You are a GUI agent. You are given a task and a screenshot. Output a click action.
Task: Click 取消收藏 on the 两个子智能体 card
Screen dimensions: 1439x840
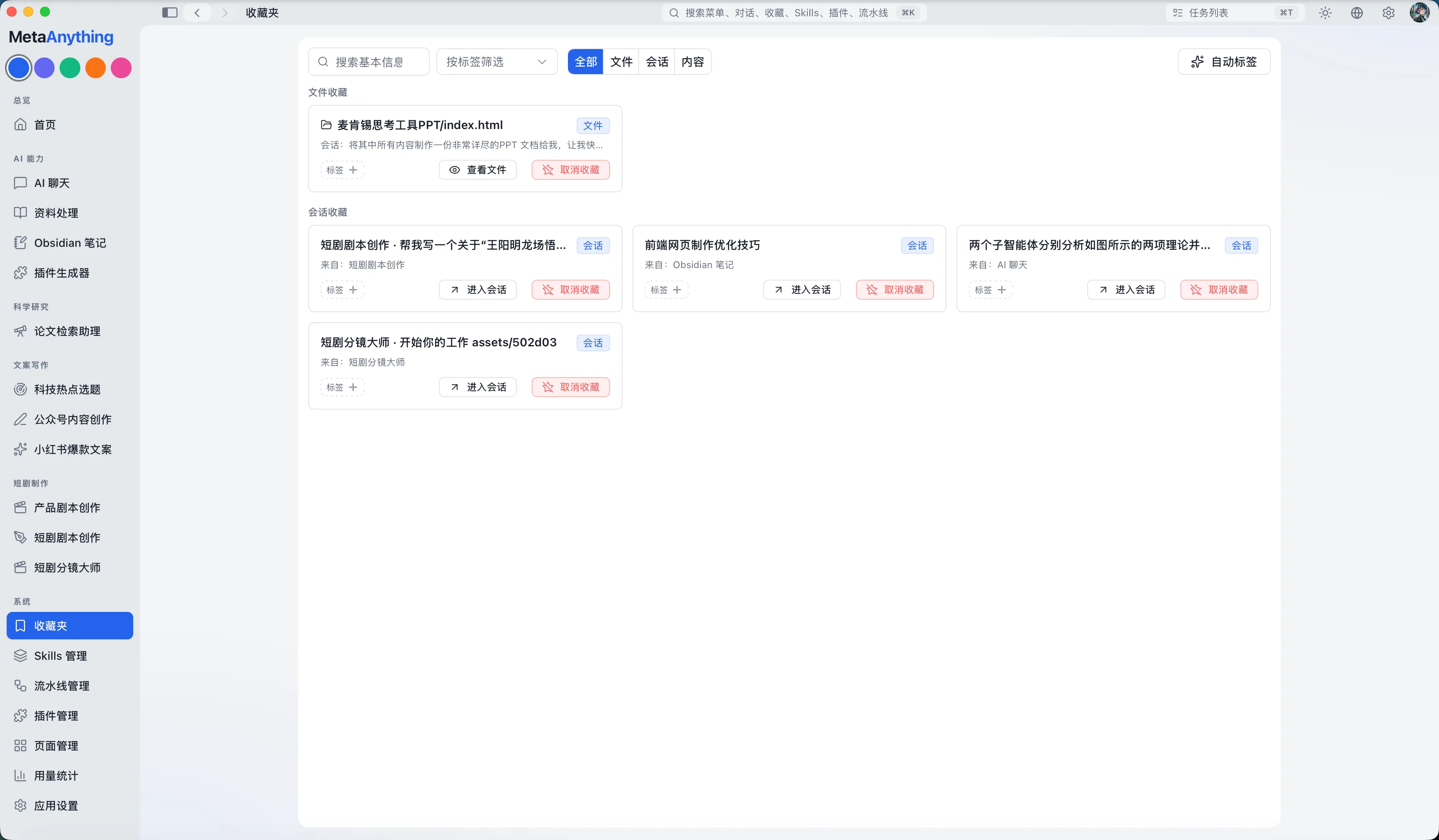[1219, 290]
